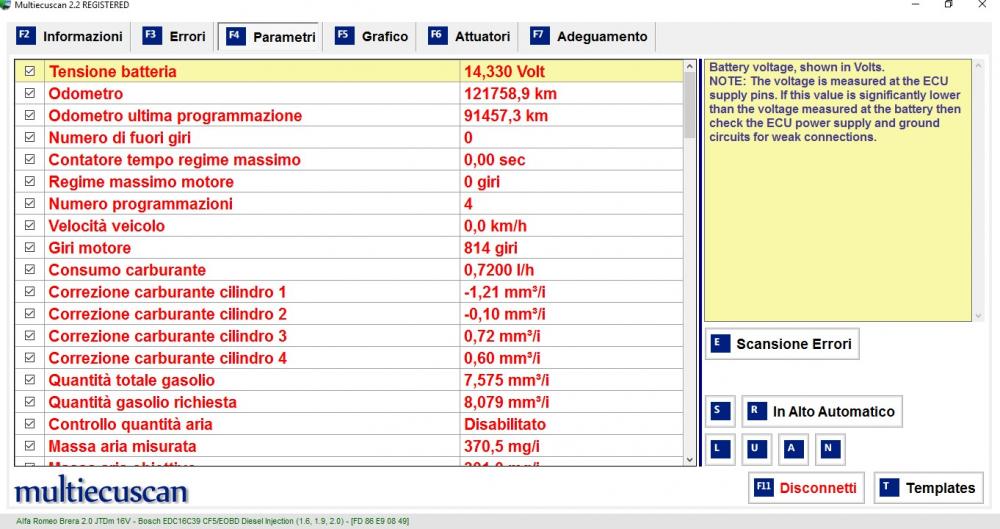Click the U button

click(x=757, y=449)
